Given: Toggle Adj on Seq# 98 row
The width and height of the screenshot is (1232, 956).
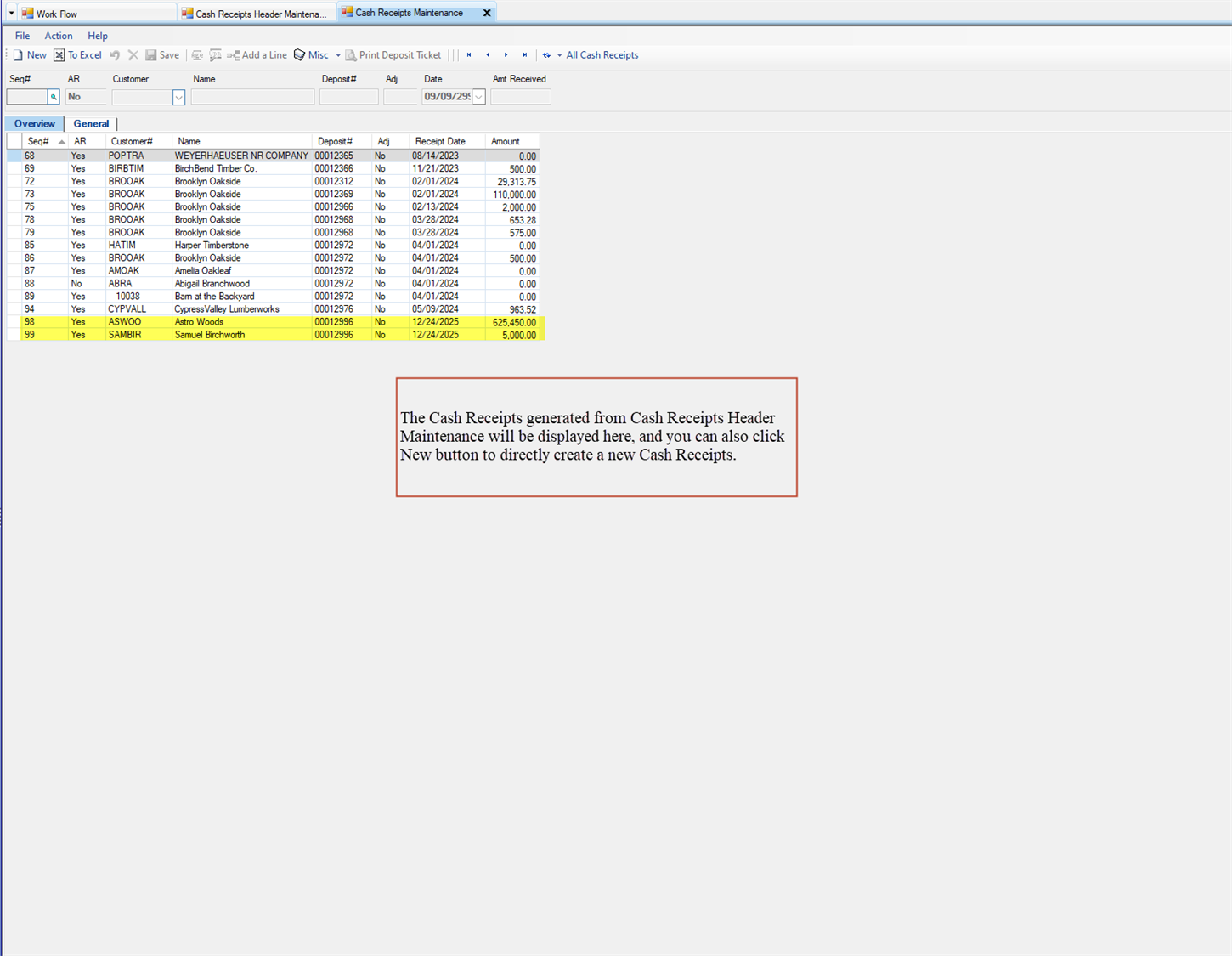Looking at the screenshot, I should (380, 321).
